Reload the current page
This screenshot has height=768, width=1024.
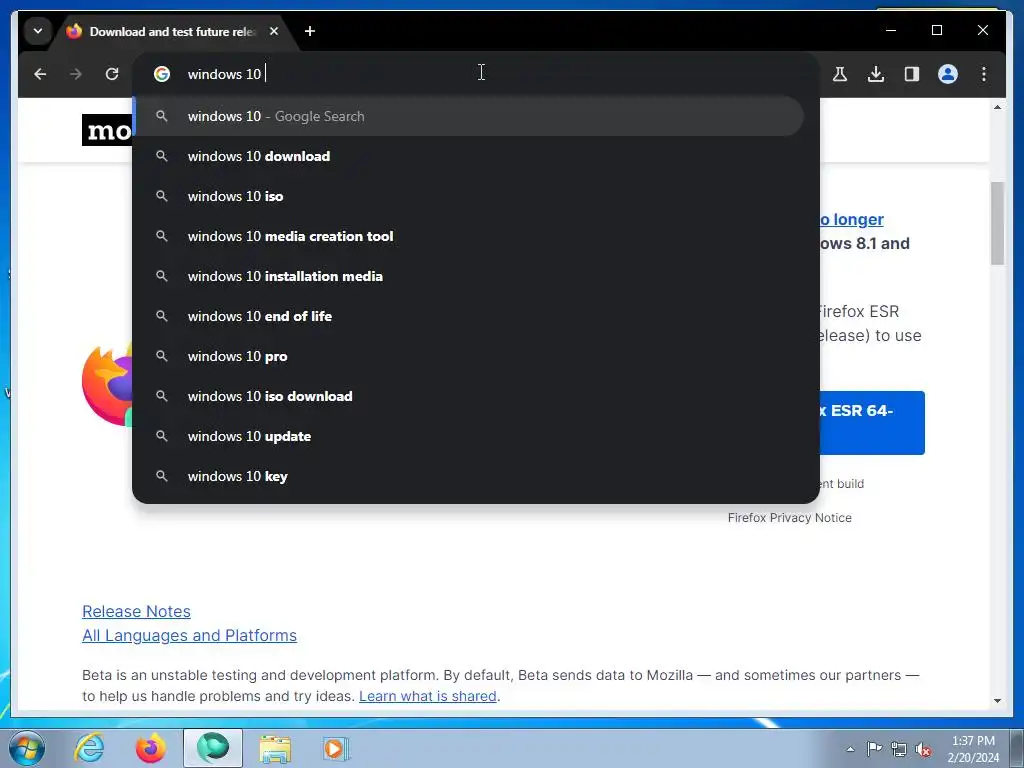[x=112, y=74]
